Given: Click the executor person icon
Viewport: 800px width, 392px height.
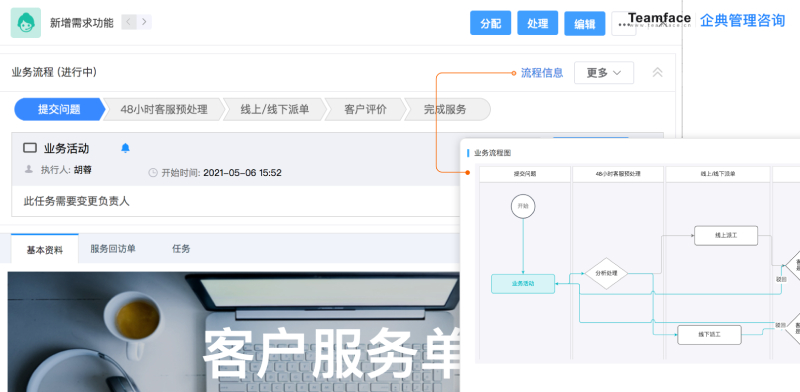Looking at the screenshot, I should pos(29,169).
